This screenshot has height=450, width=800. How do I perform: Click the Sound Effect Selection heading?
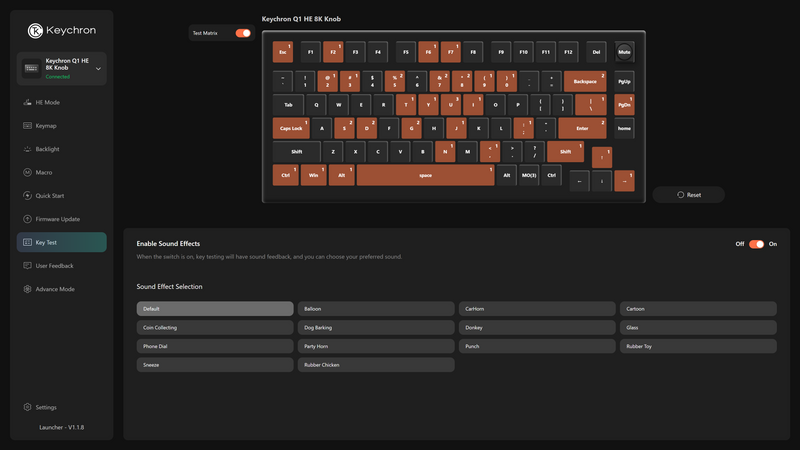169,287
